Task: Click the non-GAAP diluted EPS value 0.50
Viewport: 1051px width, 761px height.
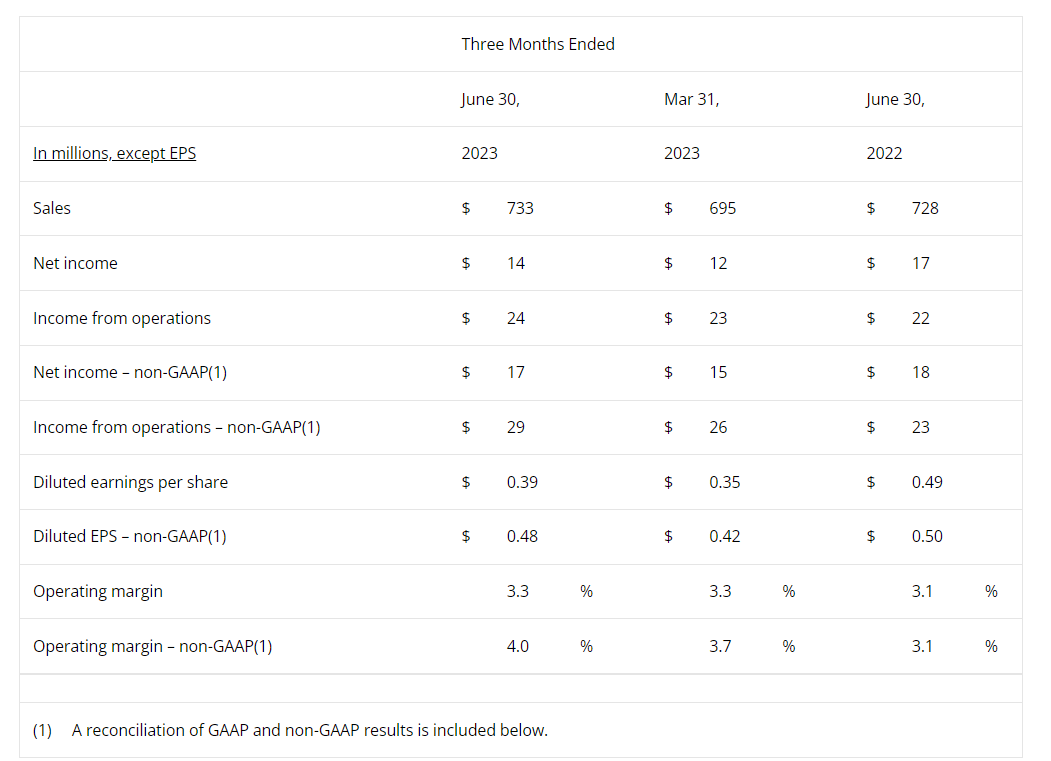Action: pyautogui.click(x=927, y=536)
